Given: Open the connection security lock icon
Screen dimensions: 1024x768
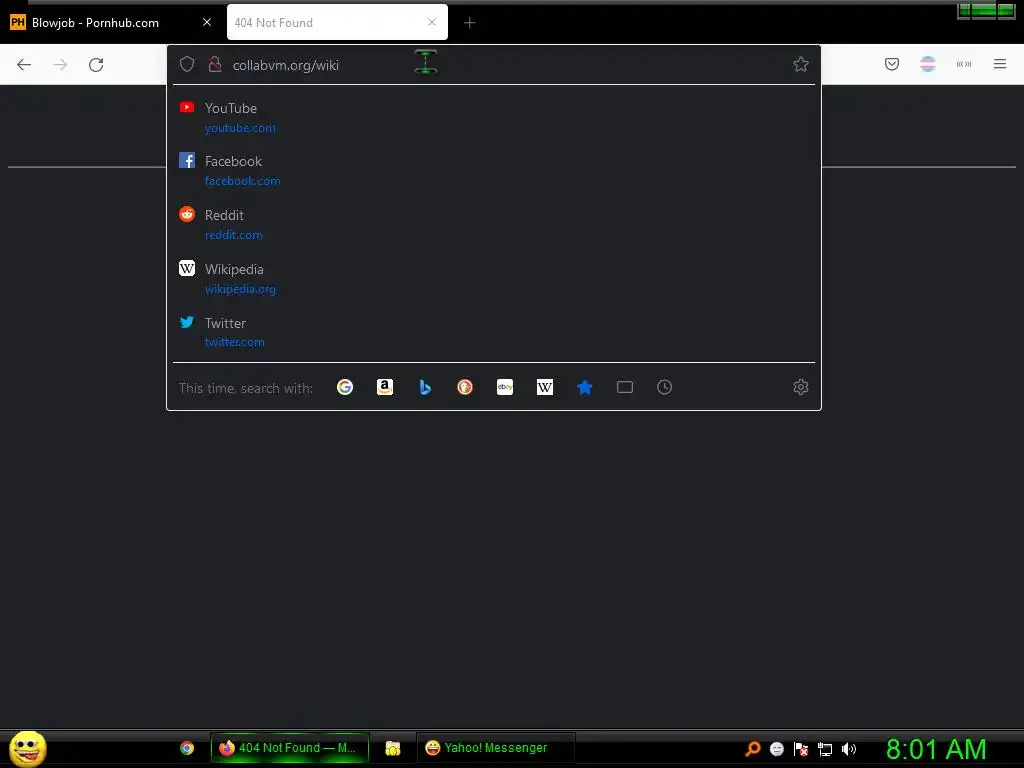Looking at the screenshot, I should pyautogui.click(x=215, y=64).
